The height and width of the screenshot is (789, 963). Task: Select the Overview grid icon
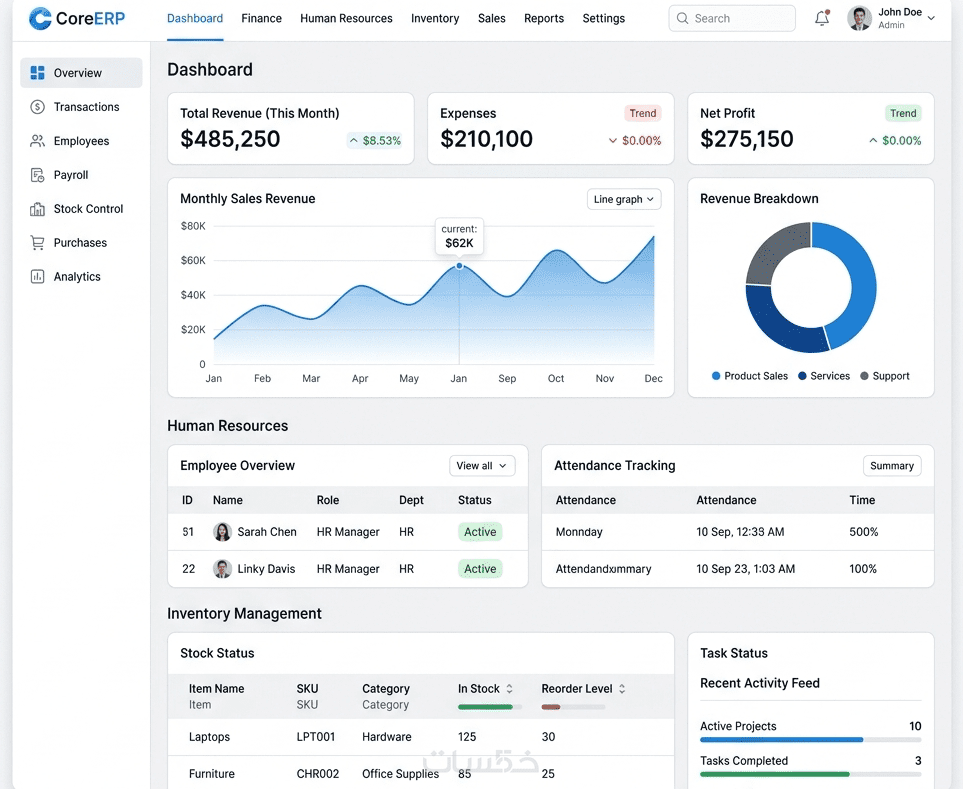coord(37,73)
